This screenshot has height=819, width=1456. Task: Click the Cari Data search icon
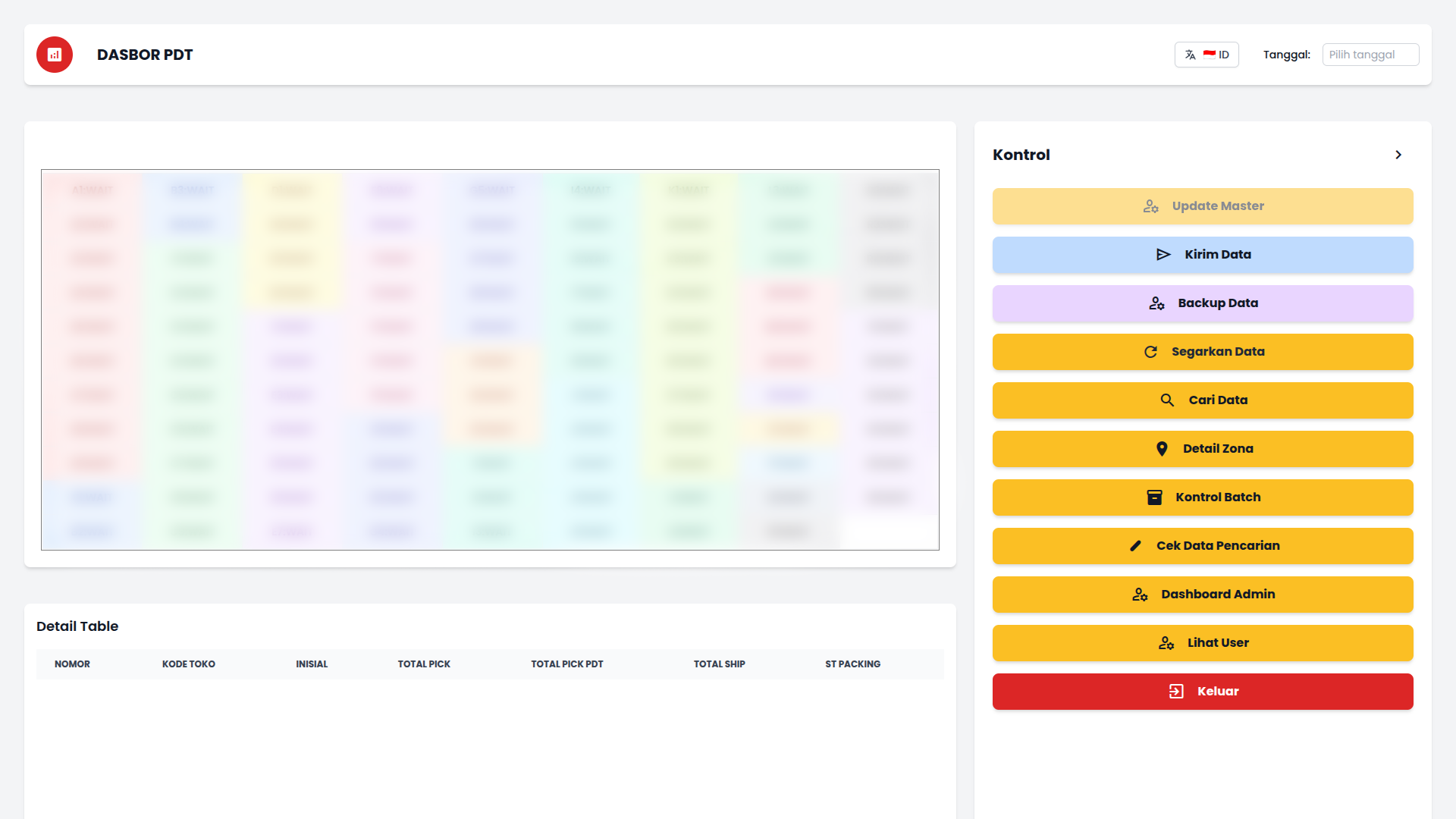point(1167,400)
